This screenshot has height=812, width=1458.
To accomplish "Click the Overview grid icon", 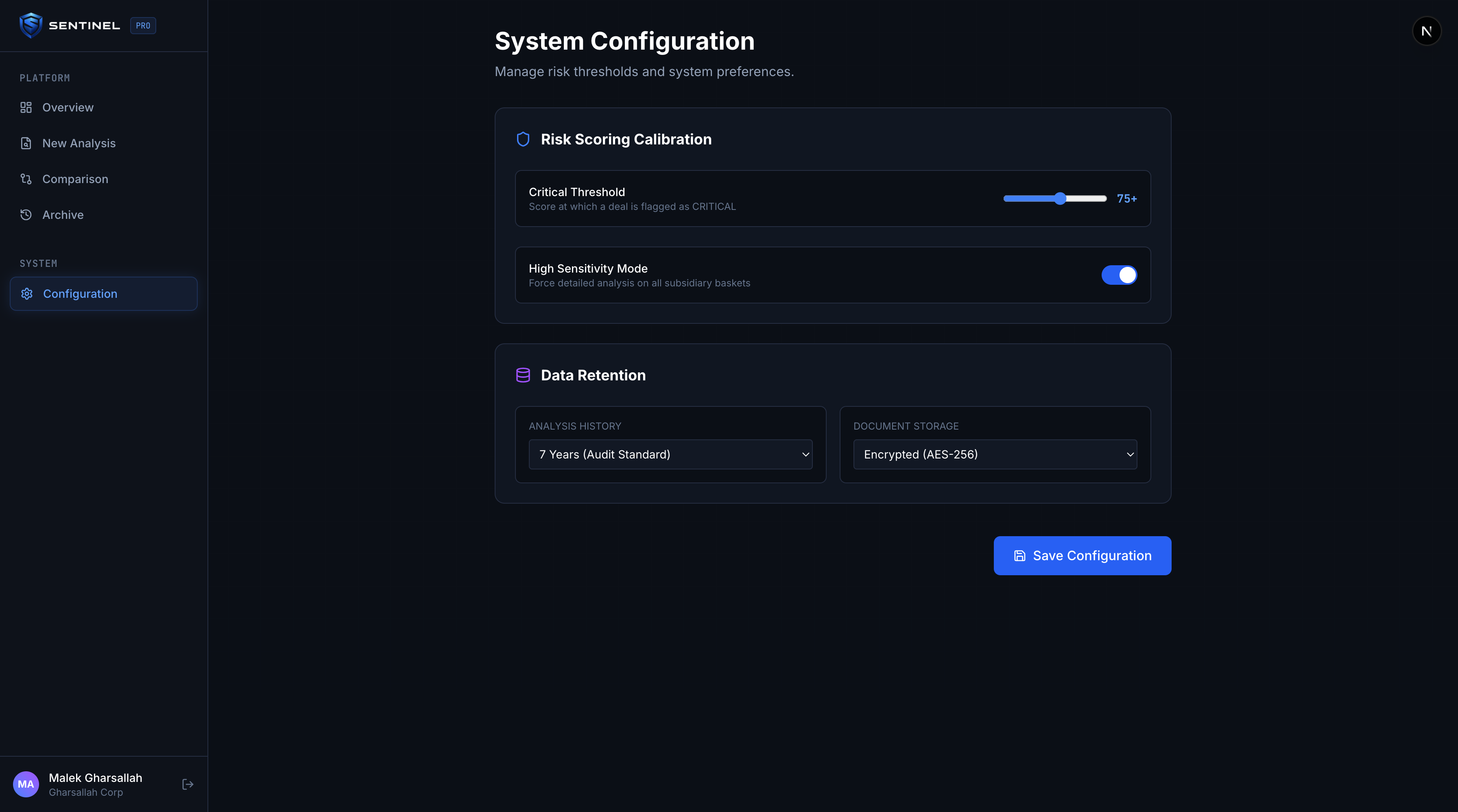I will point(26,107).
